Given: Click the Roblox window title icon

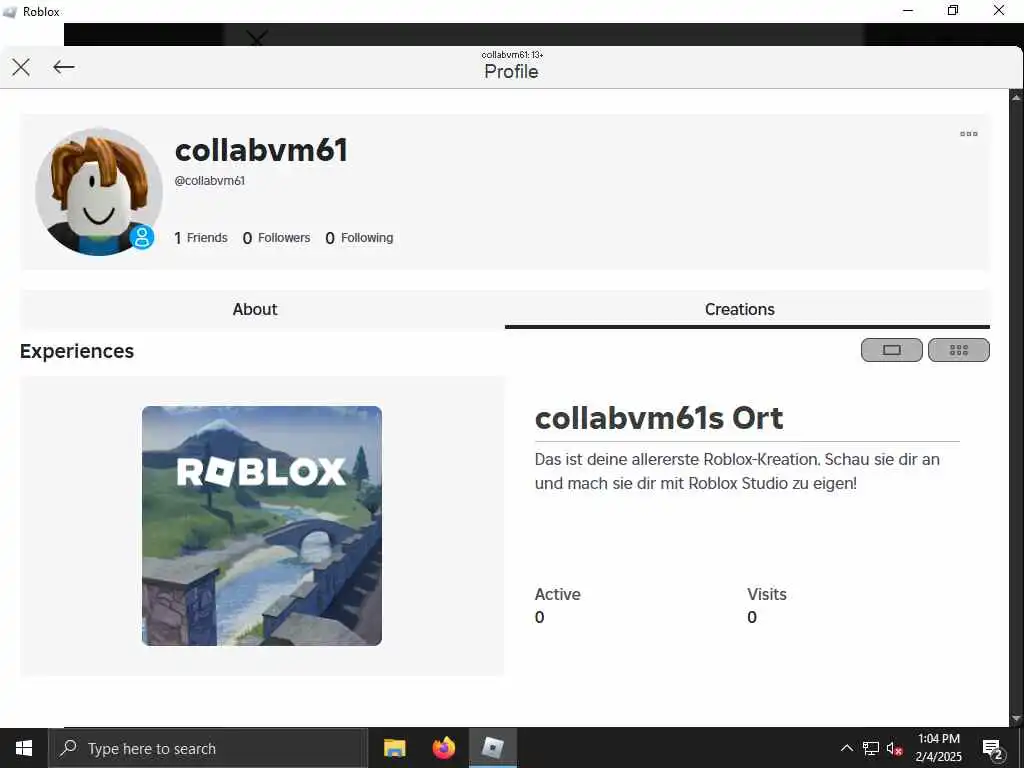Looking at the screenshot, I should tap(9, 12).
